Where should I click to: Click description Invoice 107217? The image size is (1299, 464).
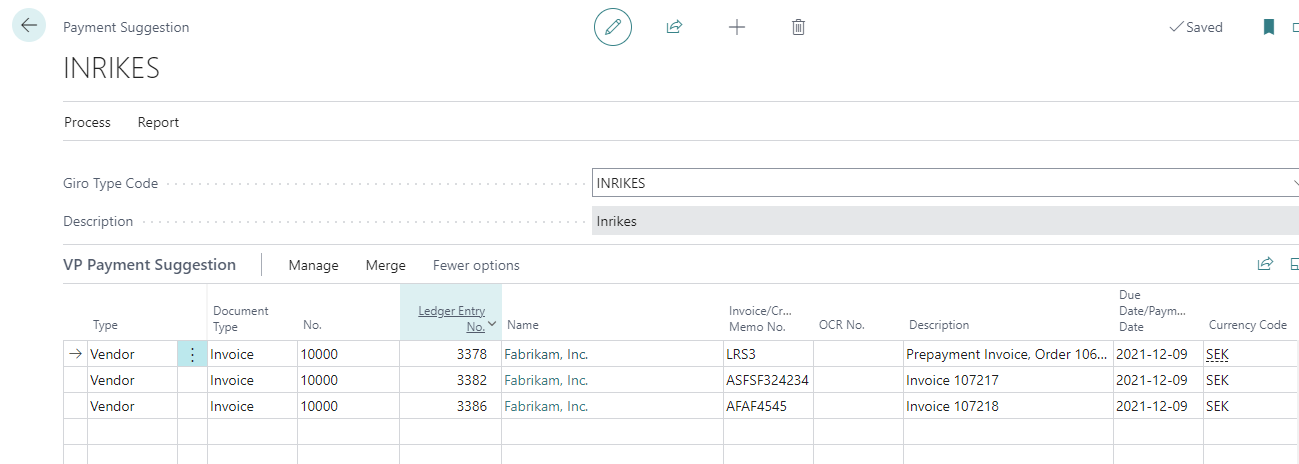(952, 380)
